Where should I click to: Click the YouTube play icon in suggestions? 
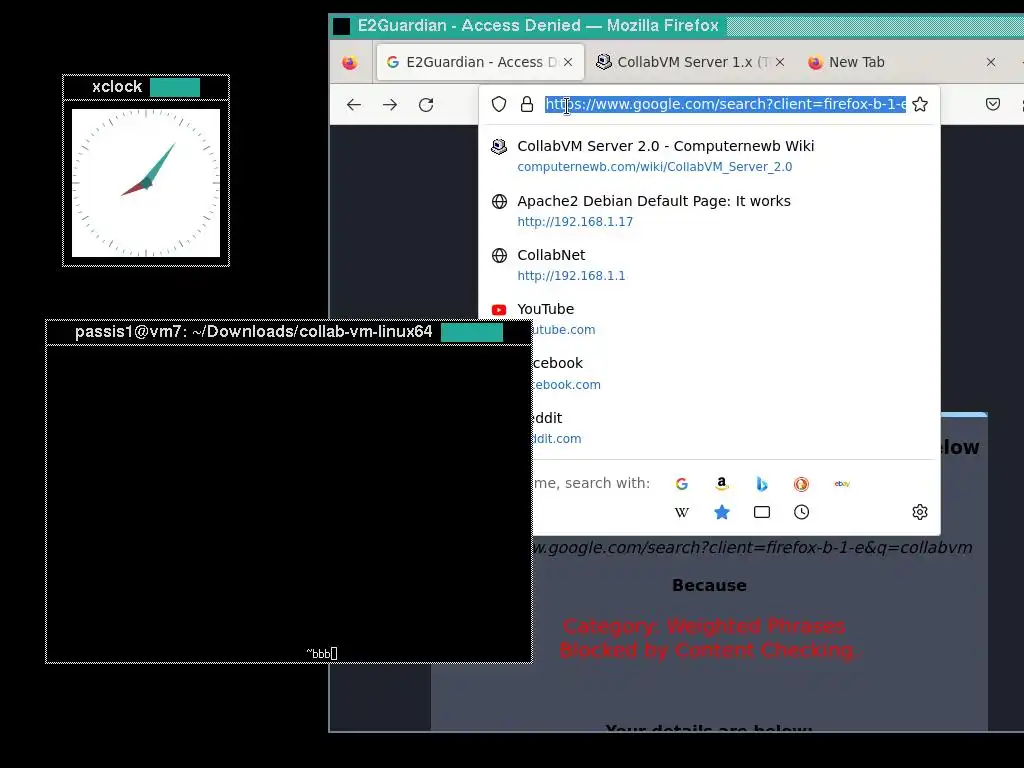point(499,310)
